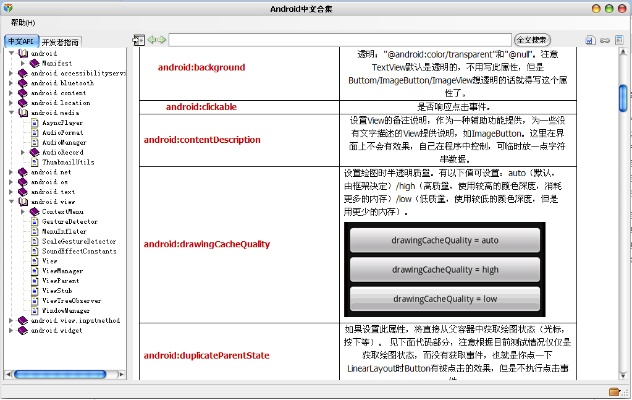The image size is (632, 400).
Task: Open the android.bluetooth package book icon
Action: (23, 83)
